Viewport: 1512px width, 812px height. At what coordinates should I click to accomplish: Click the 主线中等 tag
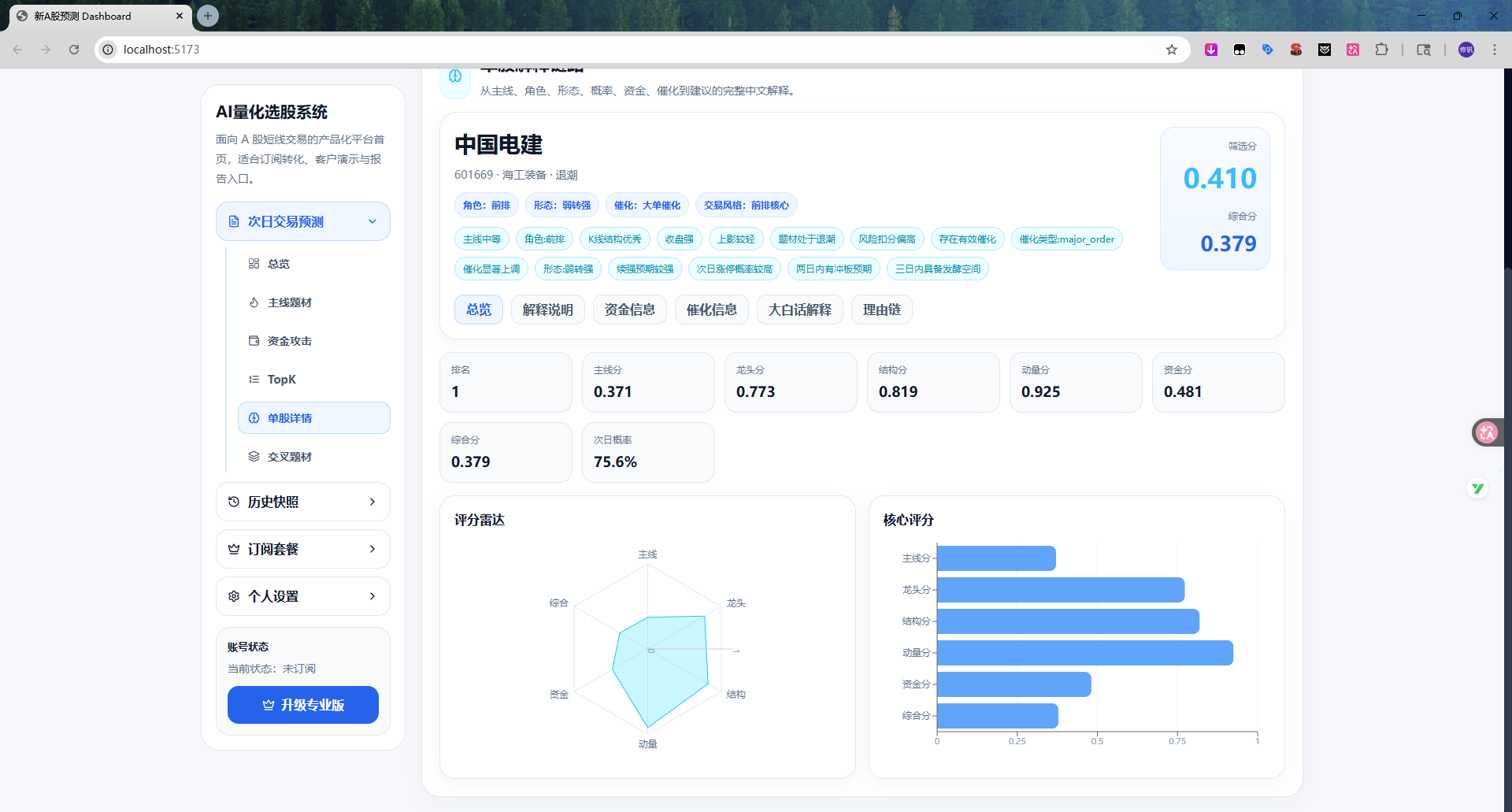pos(482,239)
